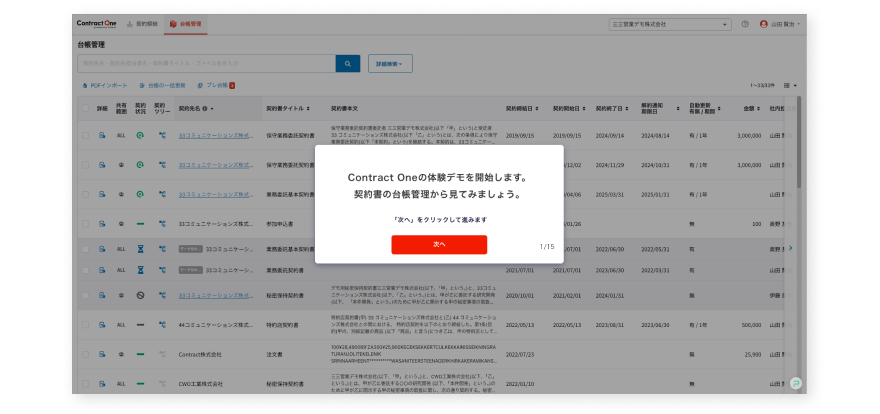Screen dimensions: 880x414
Task: Check the 参加申込書 row checkbox
Action: coord(85,223)
